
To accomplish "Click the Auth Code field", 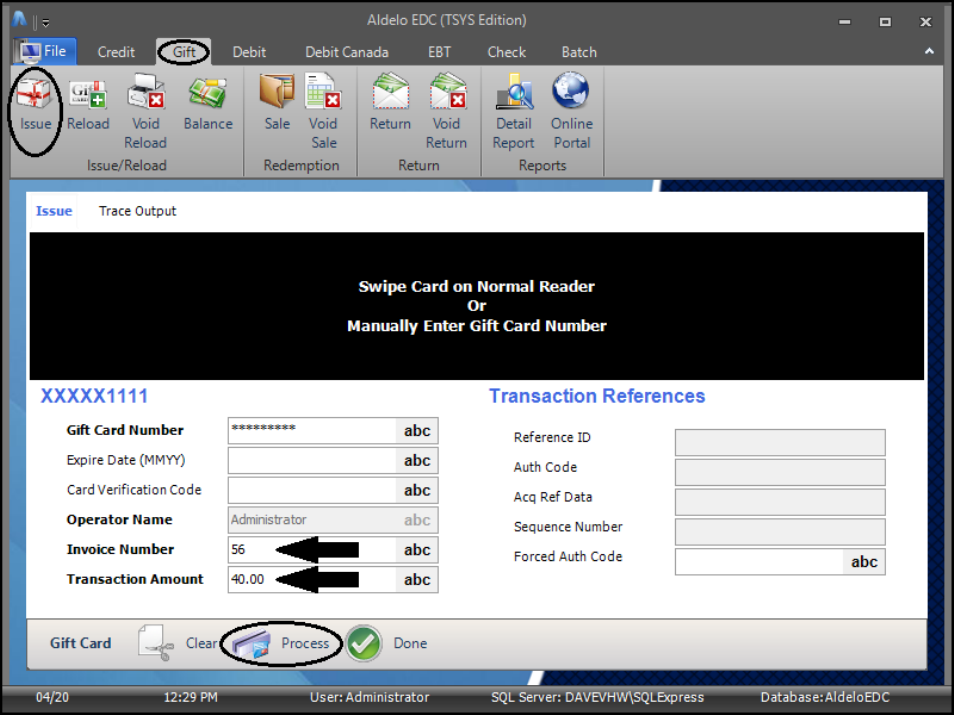I will 780,472.
